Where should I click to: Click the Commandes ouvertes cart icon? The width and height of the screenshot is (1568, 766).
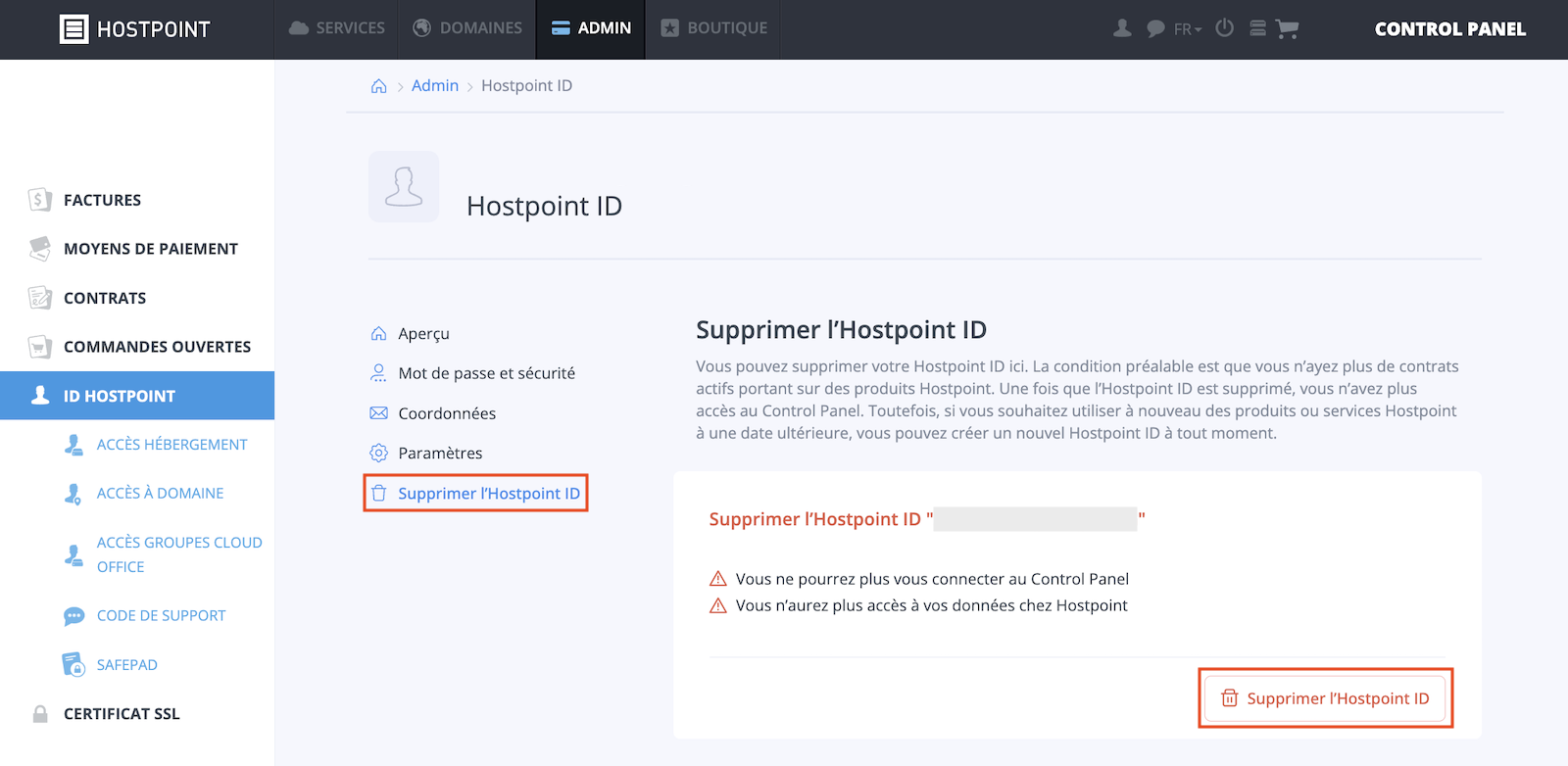(39, 347)
